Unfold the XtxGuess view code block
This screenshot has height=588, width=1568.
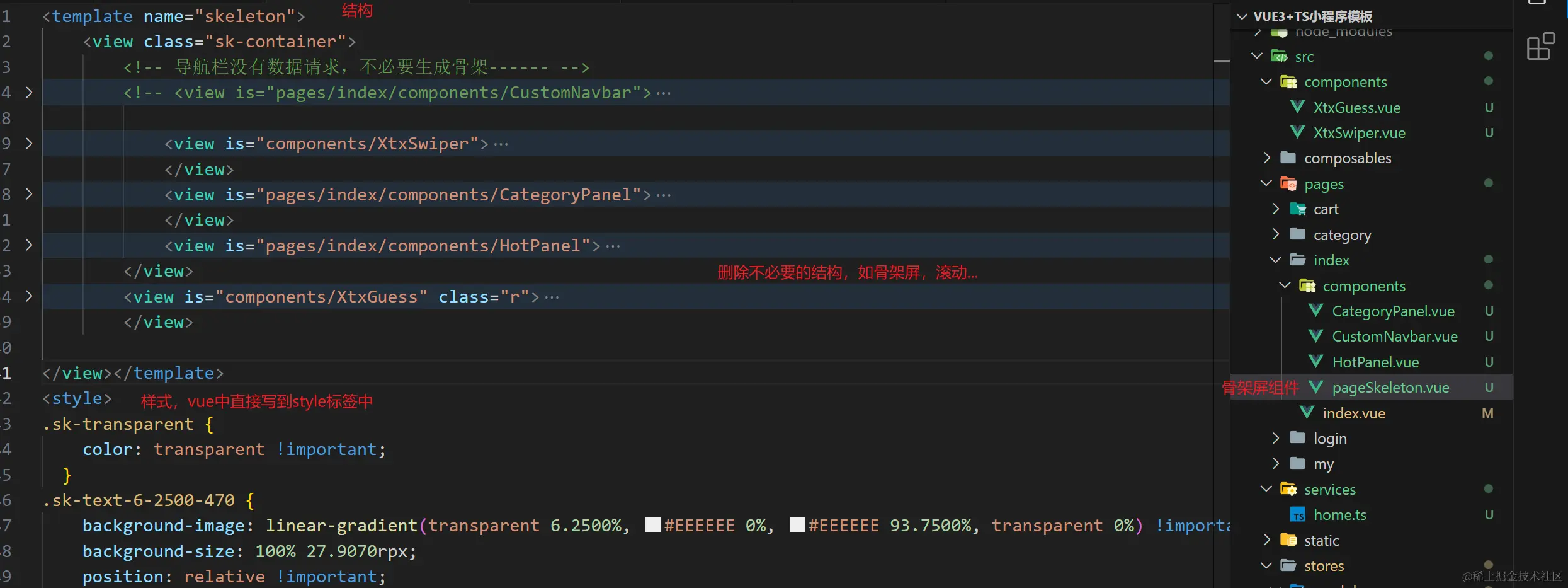coord(28,296)
